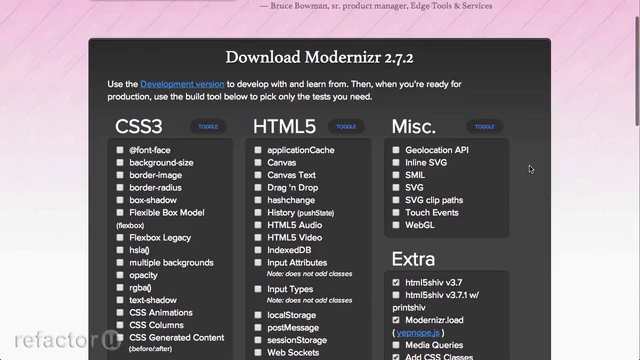Check the Geolocation API option
Viewport: 640px width, 360px height.
[x=396, y=150]
